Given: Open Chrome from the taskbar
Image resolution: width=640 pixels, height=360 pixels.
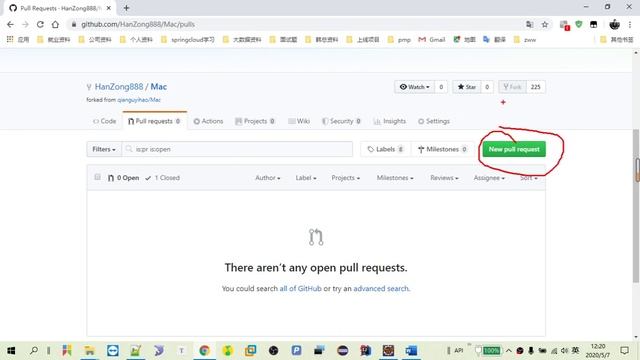Looking at the screenshot, I should [x=204, y=350].
